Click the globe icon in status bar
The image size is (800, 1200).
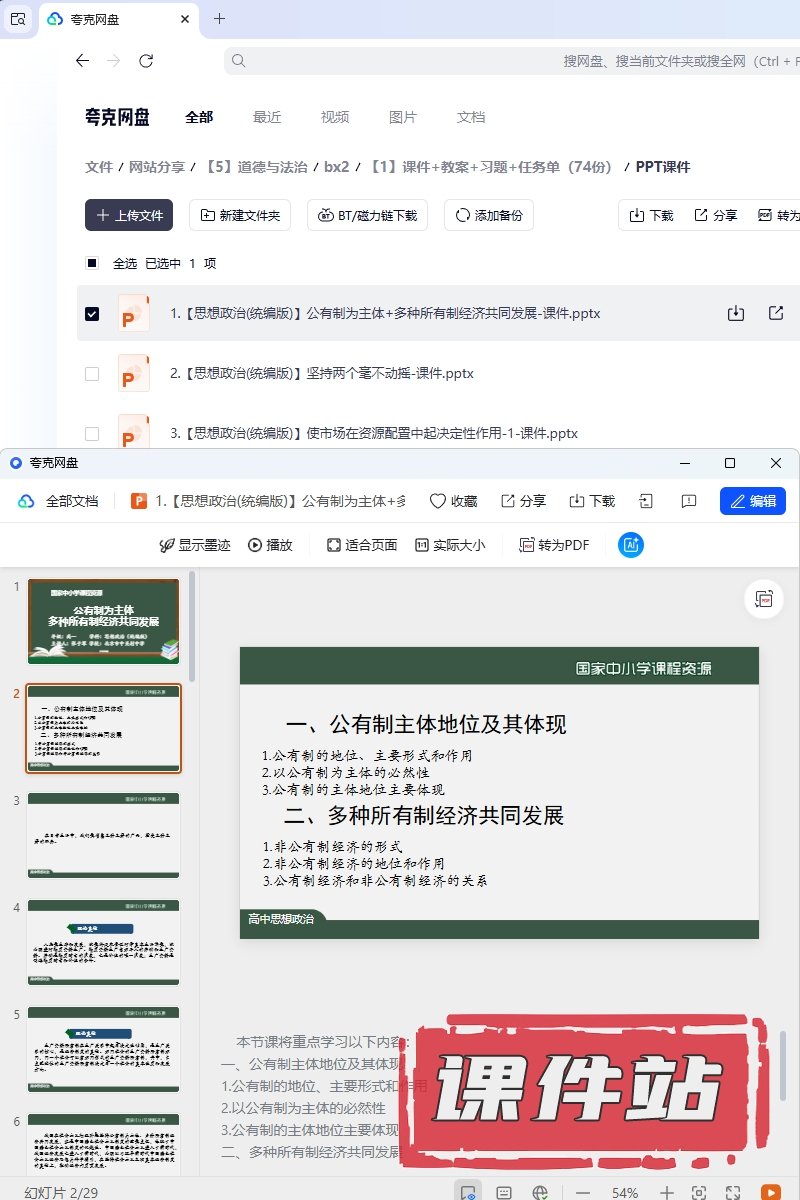540,1192
